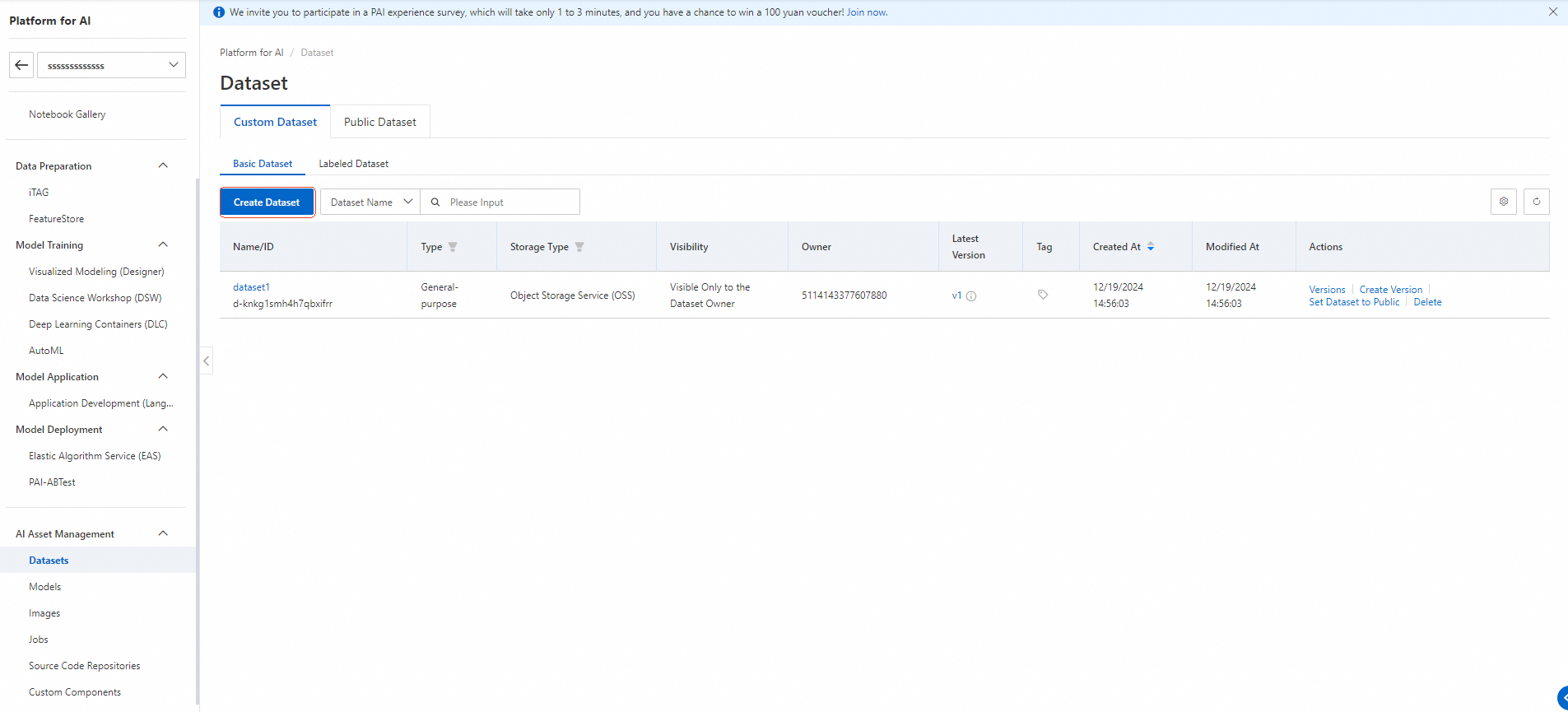
Task: Click owner ID 5114143377607880
Action: pyautogui.click(x=844, y=296)
